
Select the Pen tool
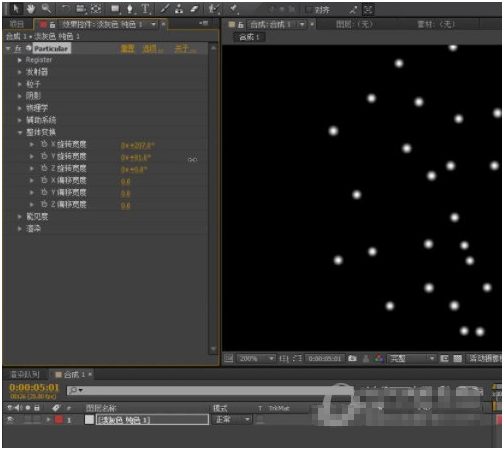(130, 9)
